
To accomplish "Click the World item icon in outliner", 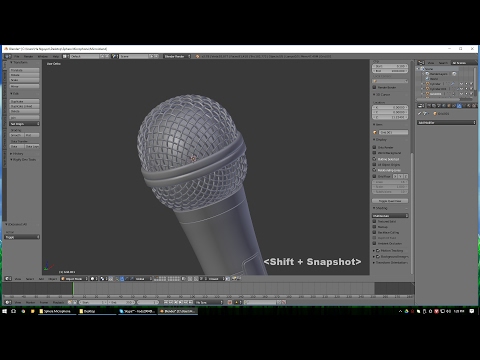I will 428,79.
